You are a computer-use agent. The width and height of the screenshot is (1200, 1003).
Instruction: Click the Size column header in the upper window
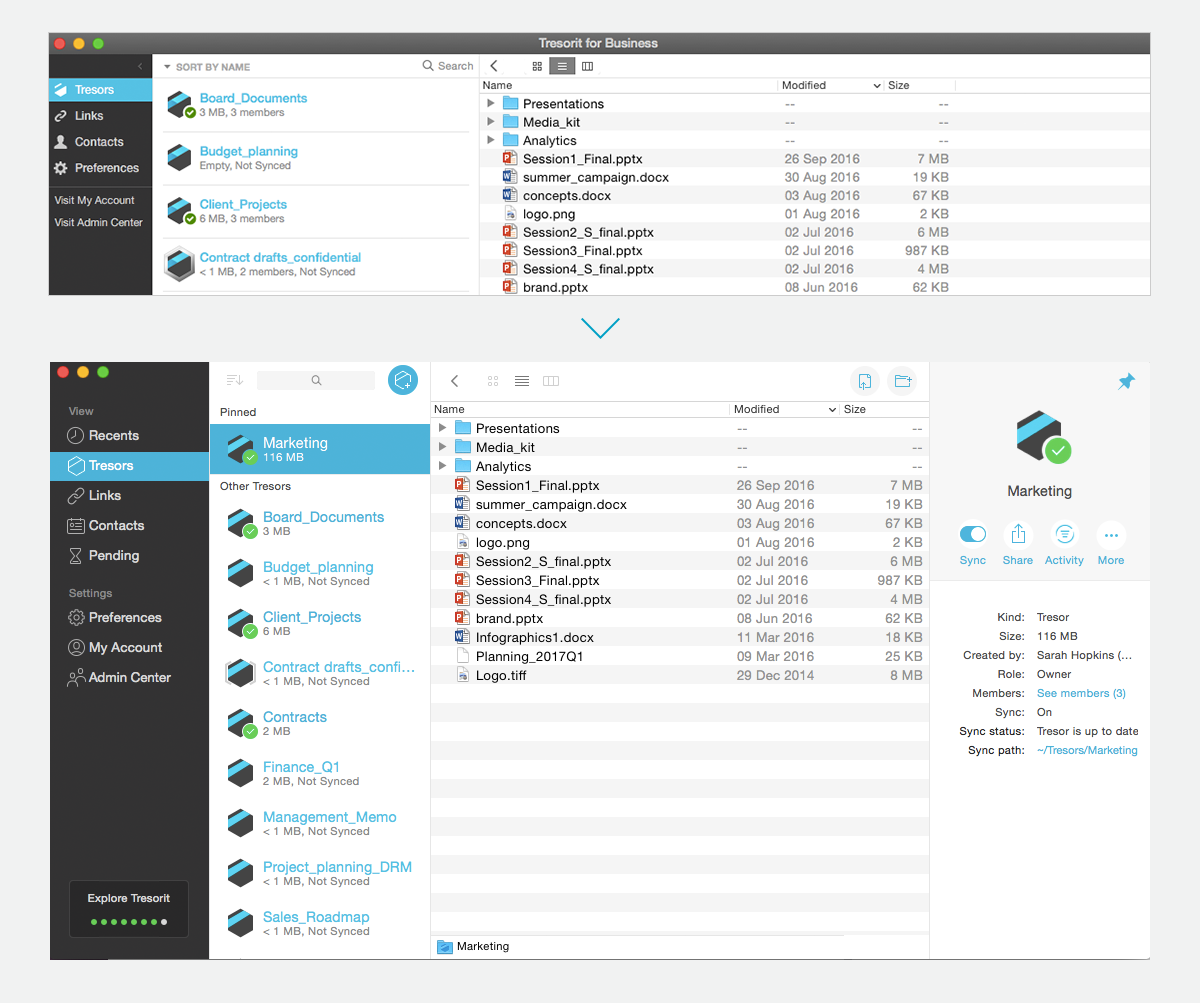[919, 85]
